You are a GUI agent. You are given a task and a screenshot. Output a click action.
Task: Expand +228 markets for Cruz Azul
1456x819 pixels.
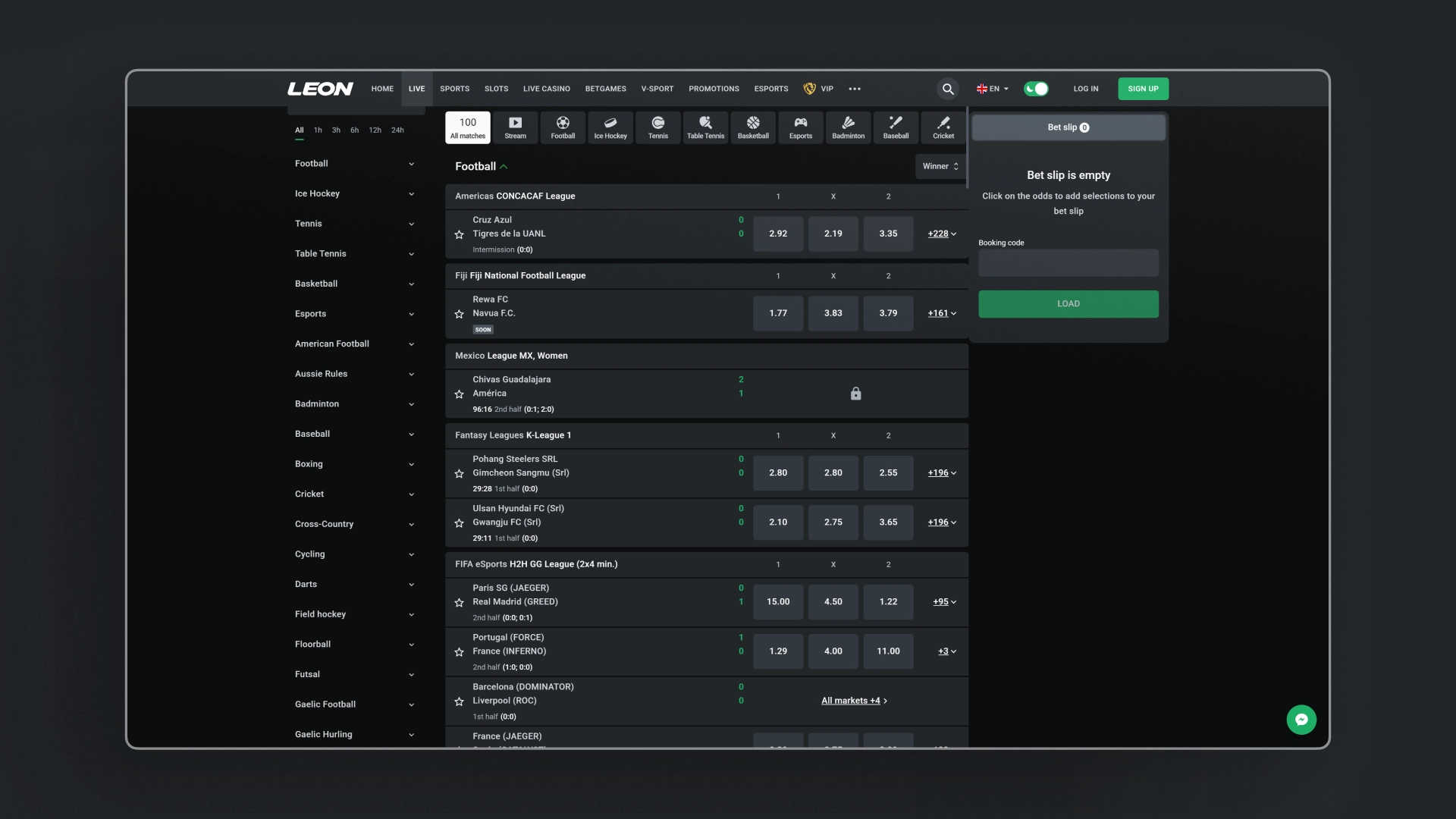[x=942, y=234]
